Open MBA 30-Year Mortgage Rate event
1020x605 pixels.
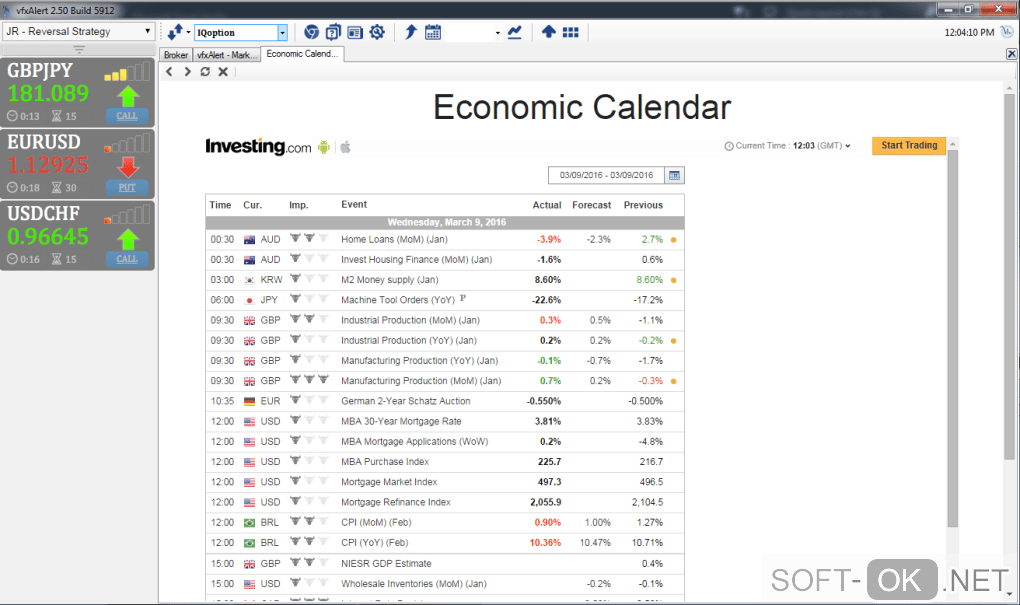pyautogui.click(x=401, y=422)
